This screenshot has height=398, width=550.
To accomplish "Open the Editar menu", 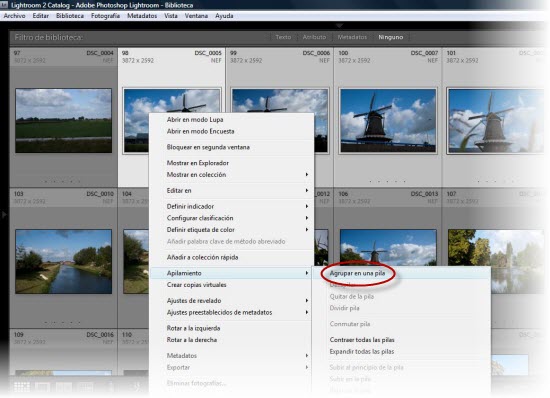I will 41,16.
